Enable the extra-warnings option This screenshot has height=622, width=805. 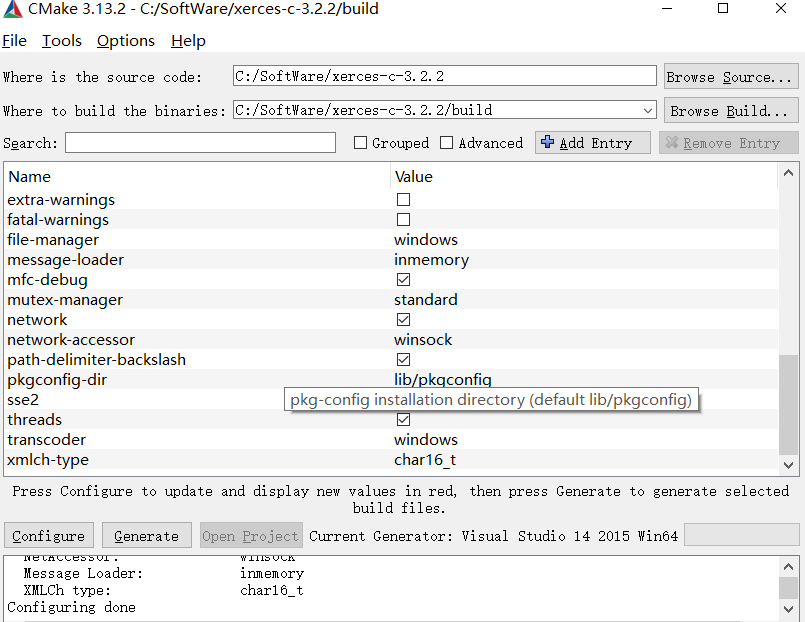click(x=403, y=199)
